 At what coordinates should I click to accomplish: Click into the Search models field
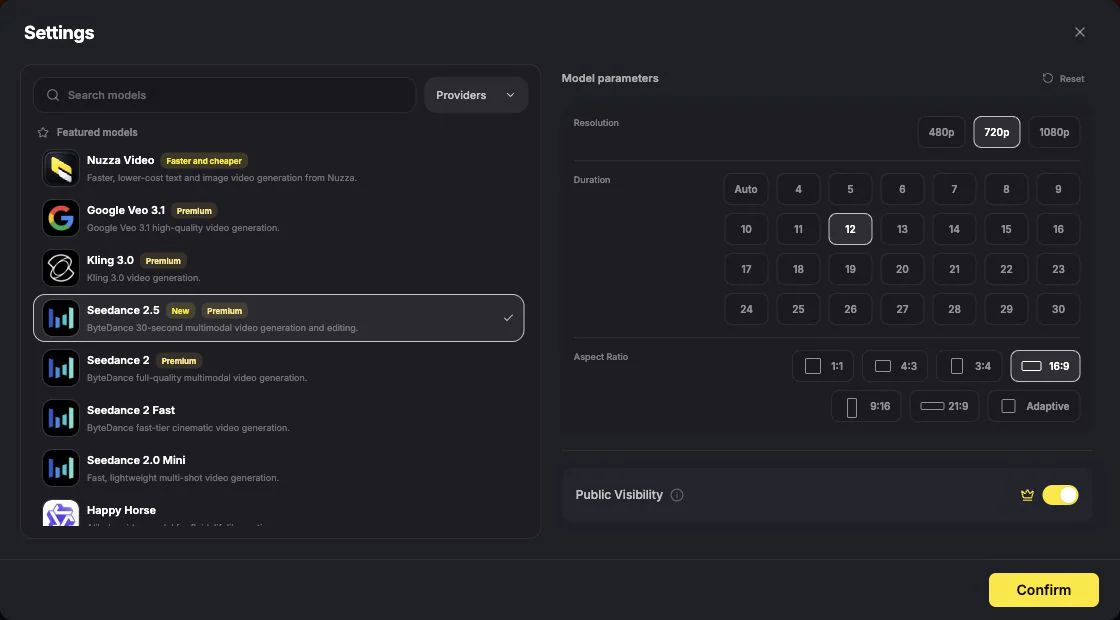click(x=224, y=95)
